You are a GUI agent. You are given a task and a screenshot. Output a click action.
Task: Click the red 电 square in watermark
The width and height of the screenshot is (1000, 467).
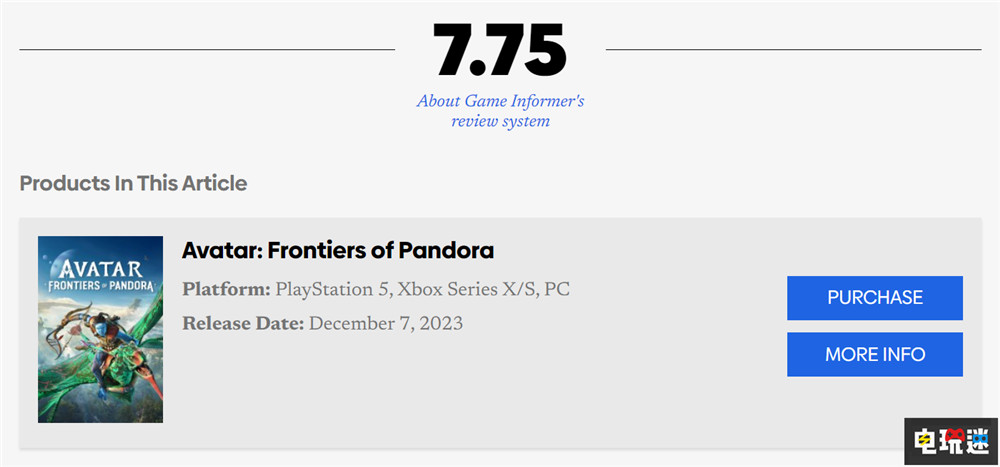click(x=923, y=440)
